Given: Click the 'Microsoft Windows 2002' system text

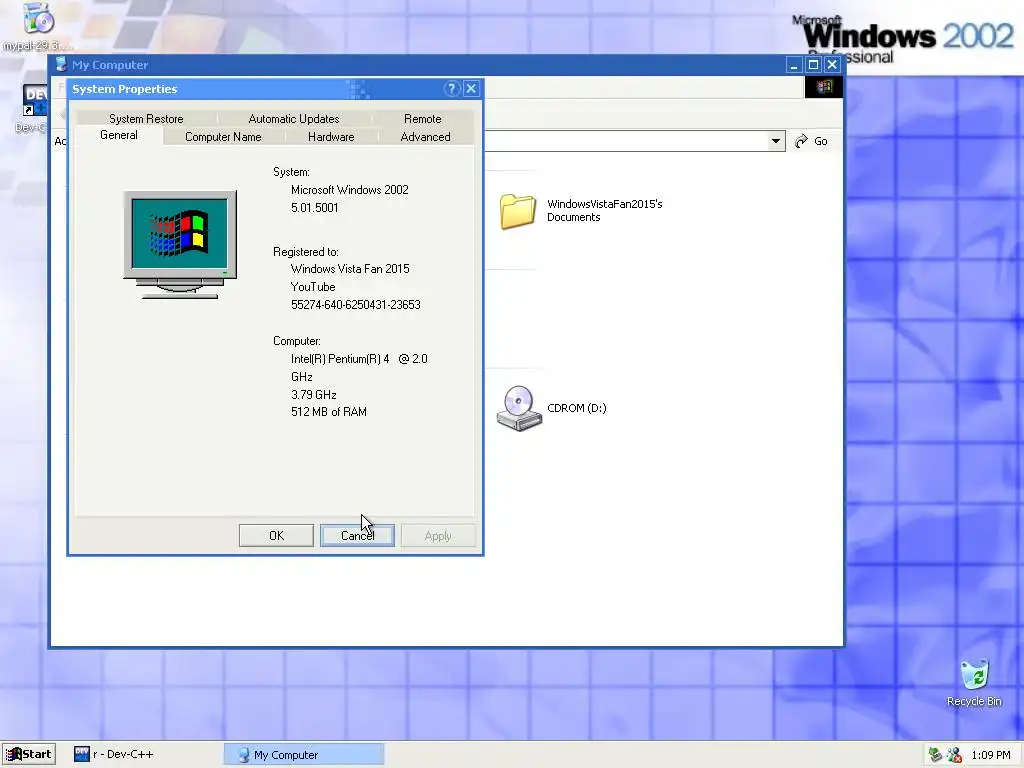Looking at the screenshot, I should pos(350,190).
